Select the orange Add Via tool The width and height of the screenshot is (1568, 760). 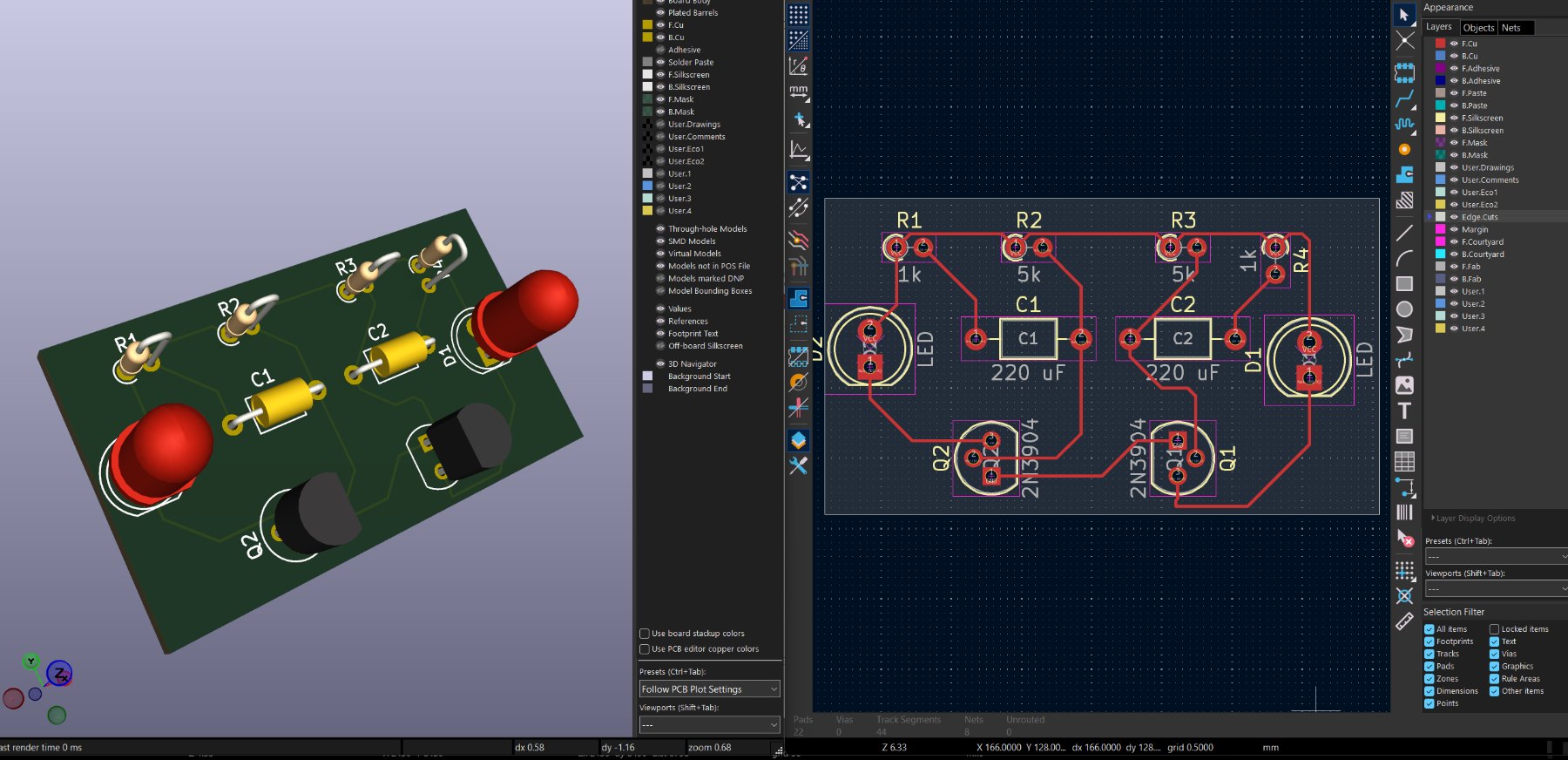[x=1404, y=150]
